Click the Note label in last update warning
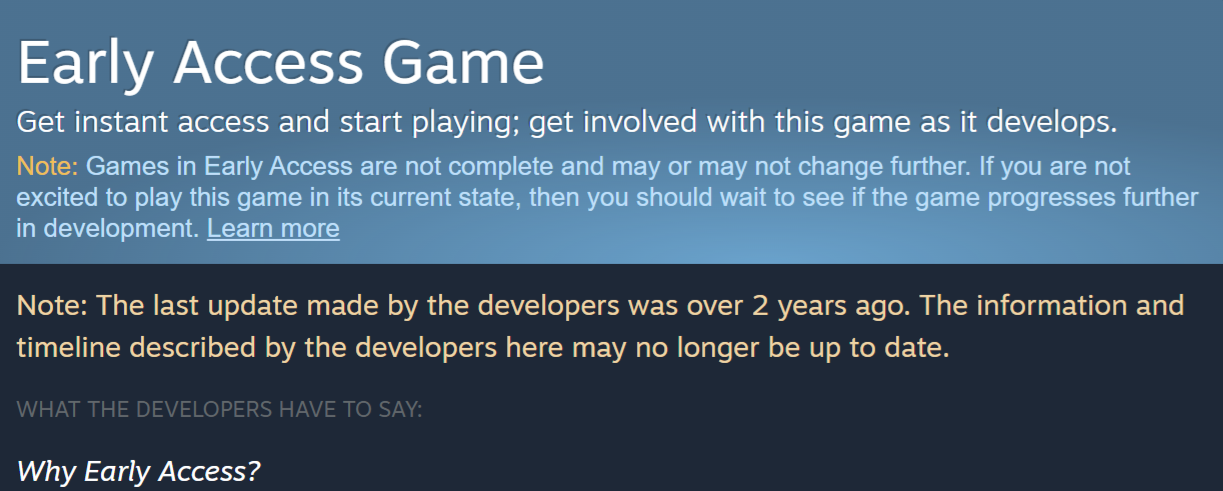Screen dimensions: 1223x491 (x=52, y=305)
